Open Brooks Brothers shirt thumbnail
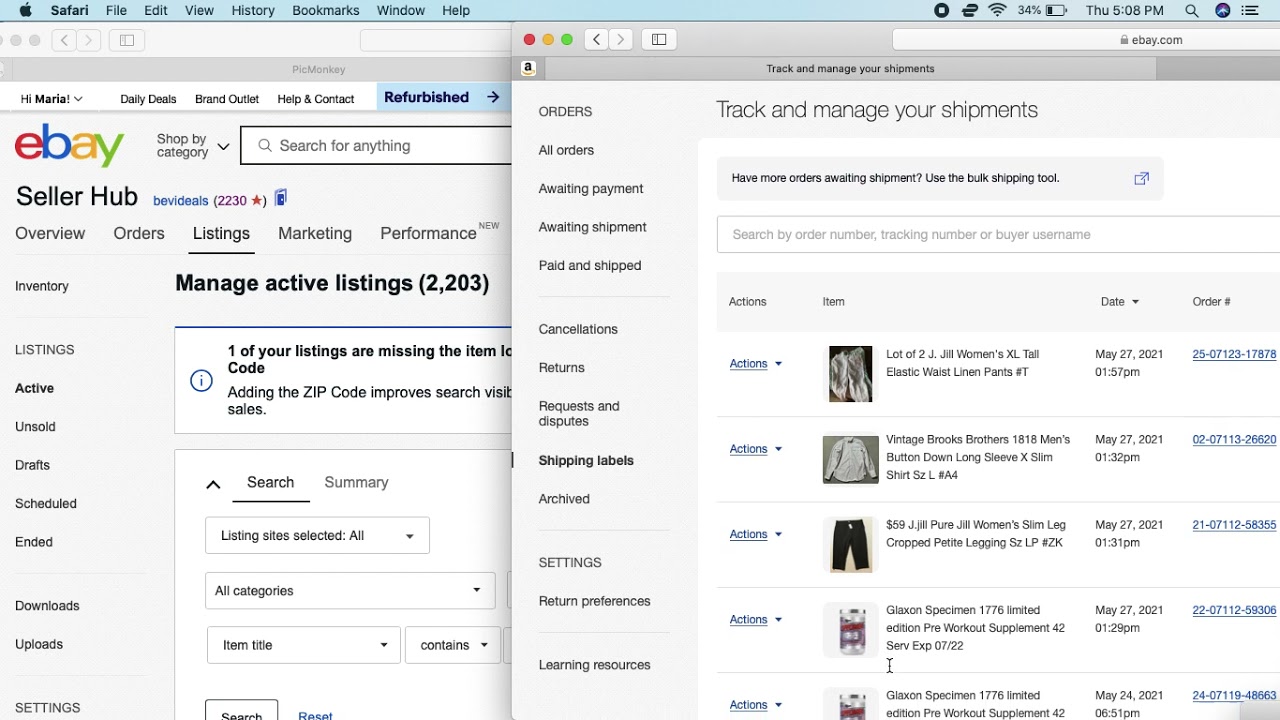This screenshot has height=720, width=1280. point(851,459)
